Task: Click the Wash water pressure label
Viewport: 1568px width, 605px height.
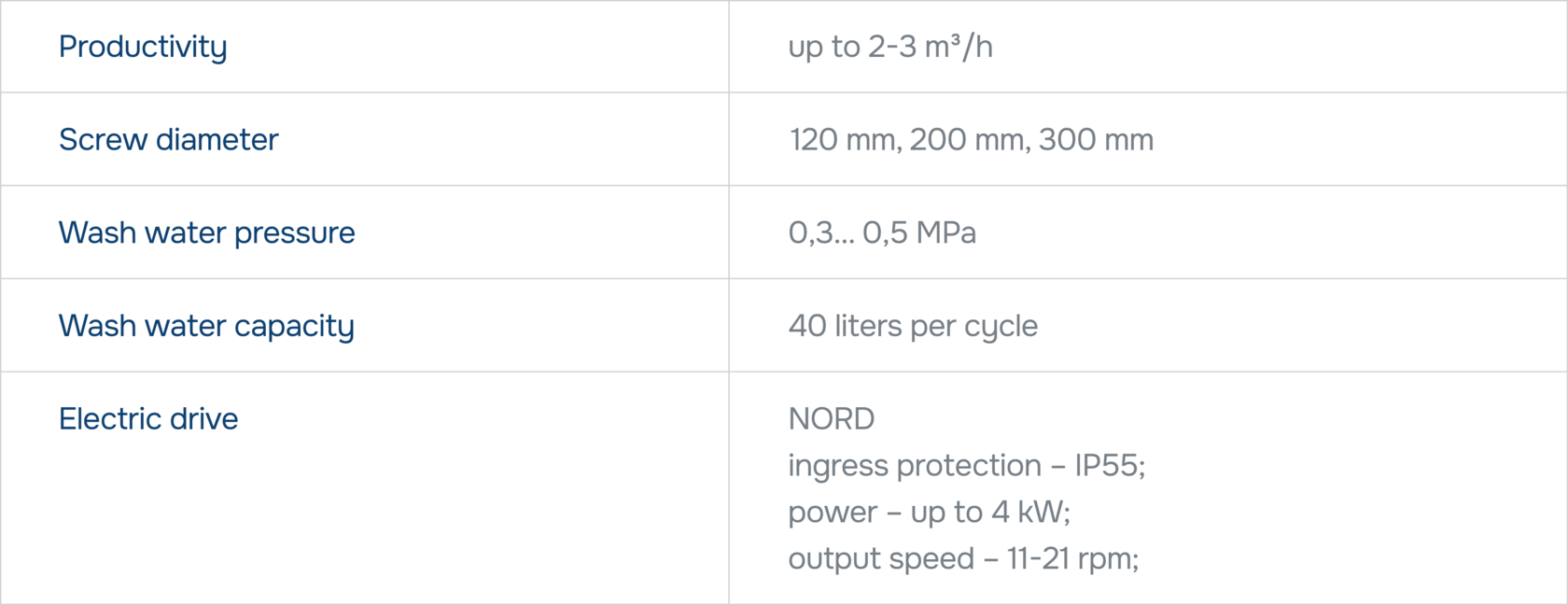Action: click(206, 232)
